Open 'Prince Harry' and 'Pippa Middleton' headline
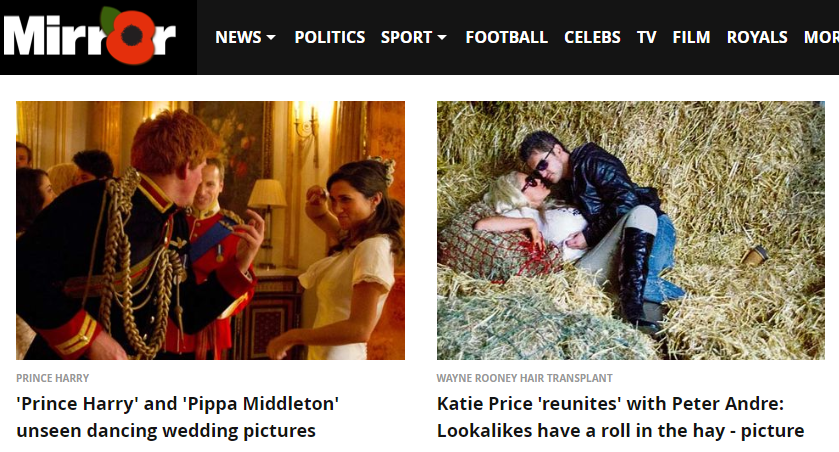 178,417
